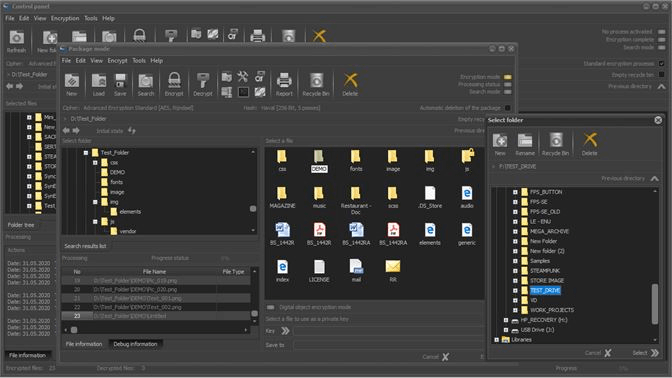The width and height of the screenshot is (672, 378).
Task: Click printer icon in Control panel toolbar
Action: [x=257, y=35]
